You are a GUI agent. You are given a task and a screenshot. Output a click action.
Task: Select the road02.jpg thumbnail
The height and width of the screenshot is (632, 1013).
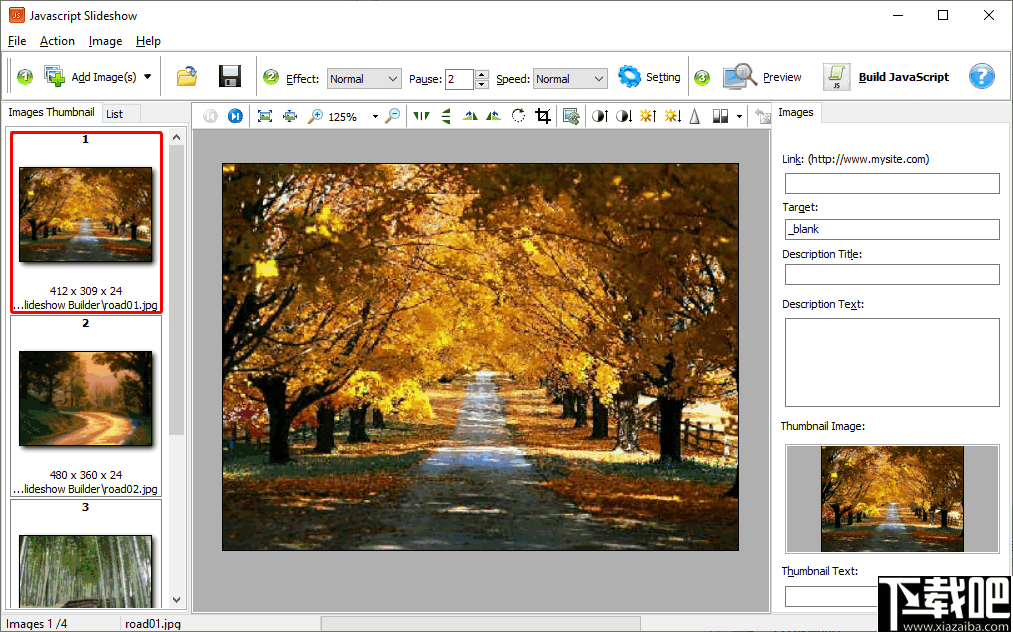[x=86, y=398]
